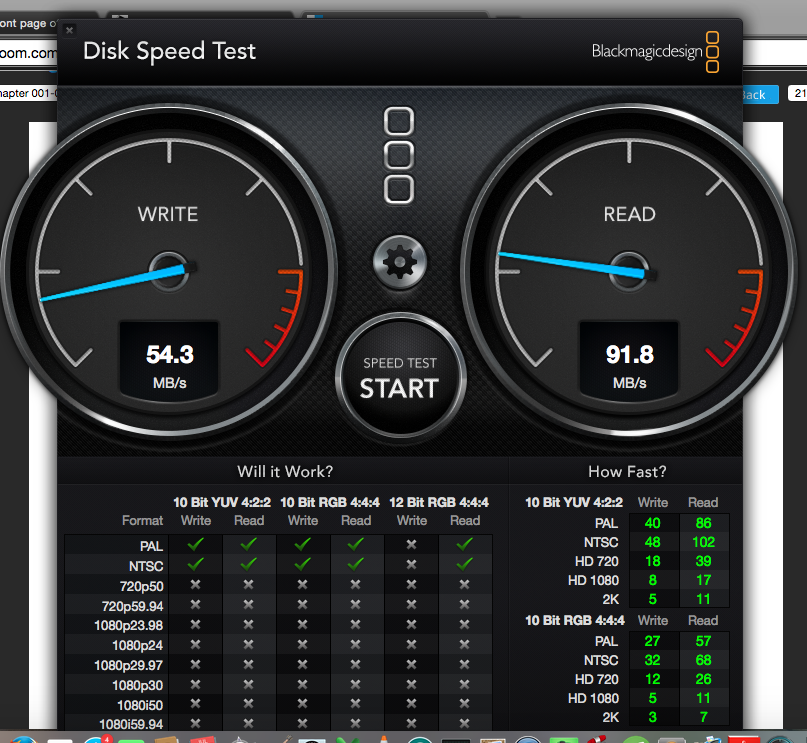Click the value 3 for 2K RGB write
The width and height of the screenshot is (807, 743).
point(653,717)
